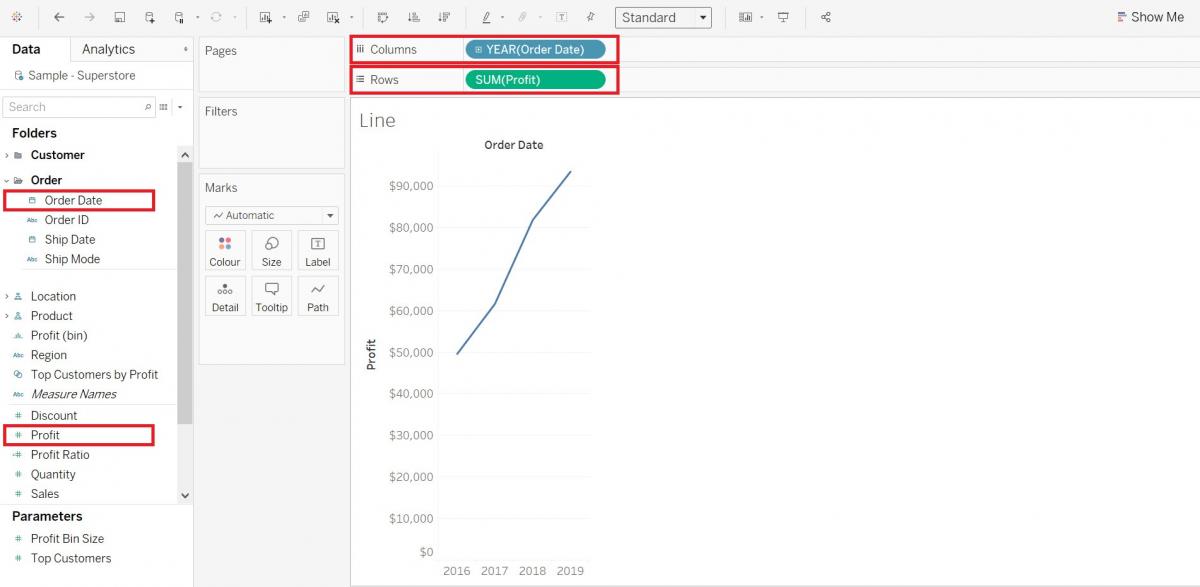Screen dimensions: 1200x587
Task: Click the add new data source icon
Action: coord(150,17)
